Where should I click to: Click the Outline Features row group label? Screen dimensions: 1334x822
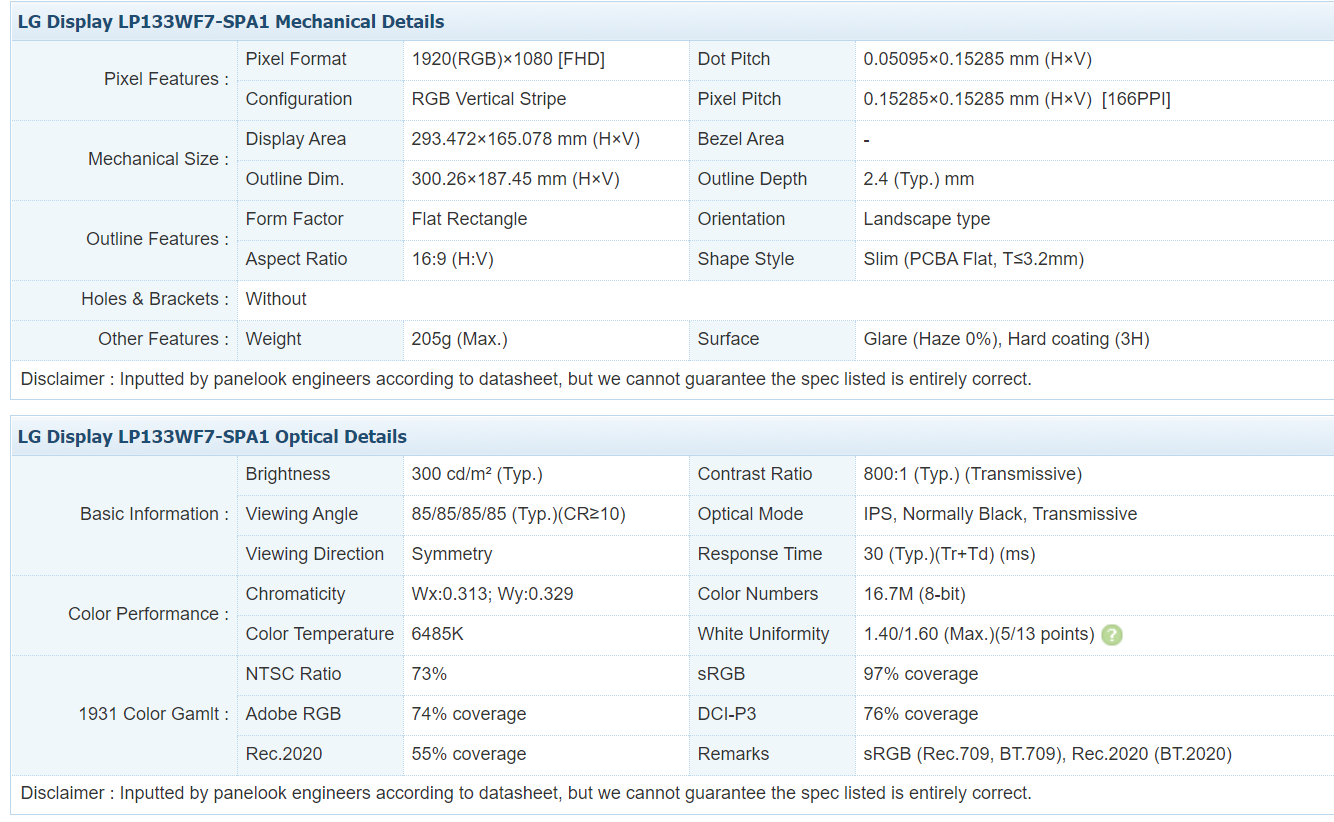coord(157,239)
